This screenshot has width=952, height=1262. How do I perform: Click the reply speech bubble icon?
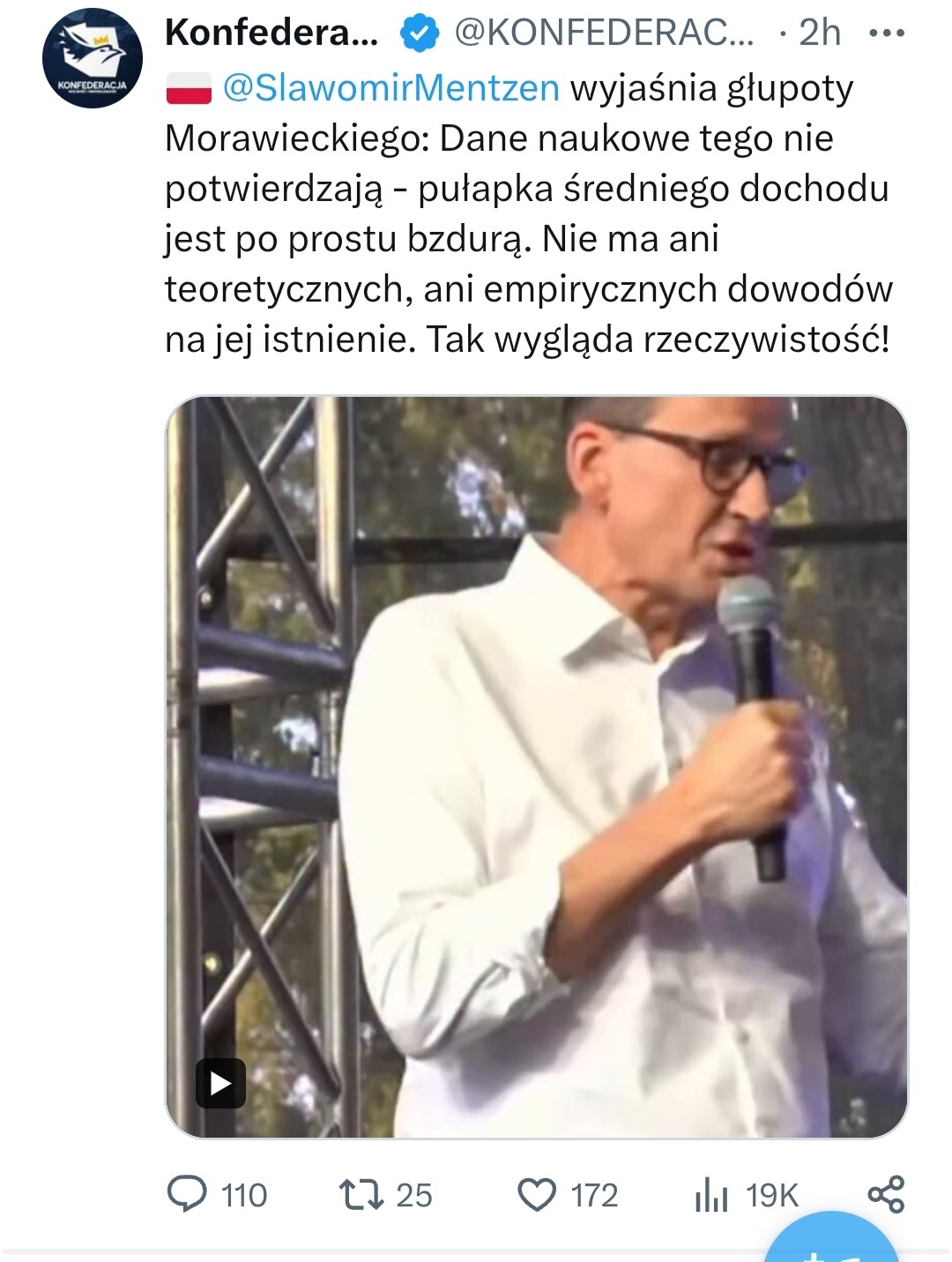pos(187,1194)
